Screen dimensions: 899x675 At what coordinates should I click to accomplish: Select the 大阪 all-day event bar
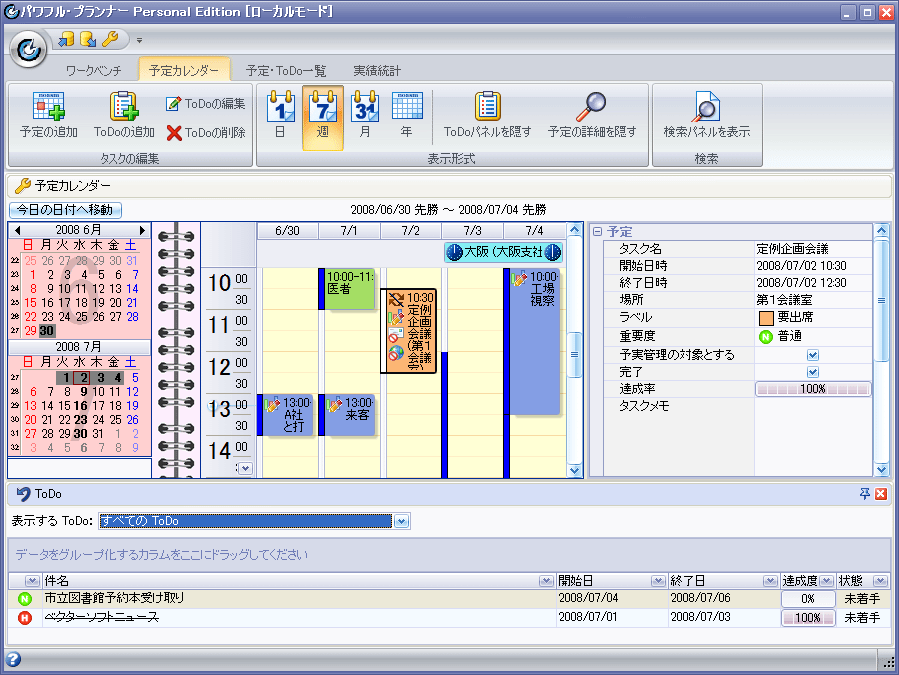pos(503,252)
